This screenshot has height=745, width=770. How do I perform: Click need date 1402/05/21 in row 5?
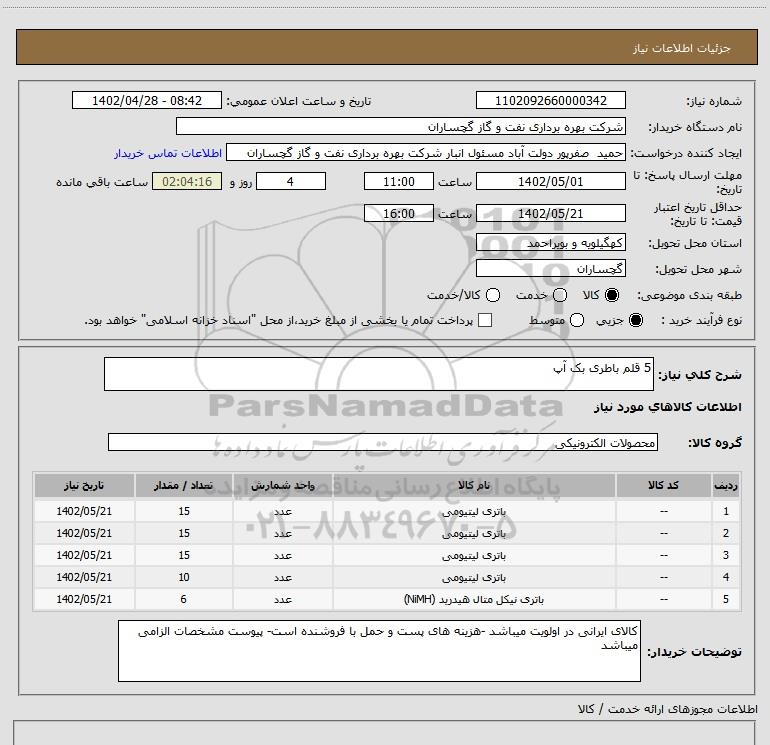[x=84, y=600]
